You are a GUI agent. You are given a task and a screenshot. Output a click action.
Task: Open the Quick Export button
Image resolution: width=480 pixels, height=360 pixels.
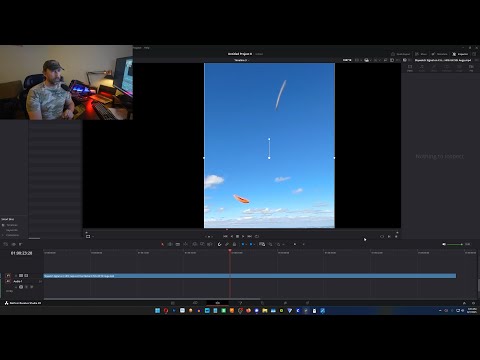[400, 54]
